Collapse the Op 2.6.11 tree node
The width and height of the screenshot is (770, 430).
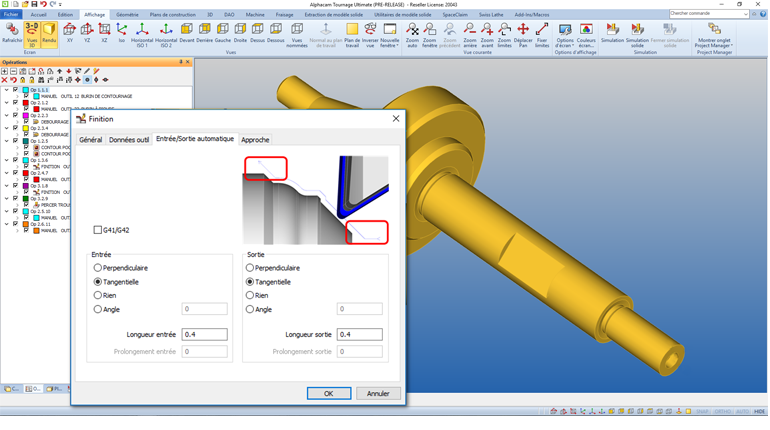click(x=6, y=224)
